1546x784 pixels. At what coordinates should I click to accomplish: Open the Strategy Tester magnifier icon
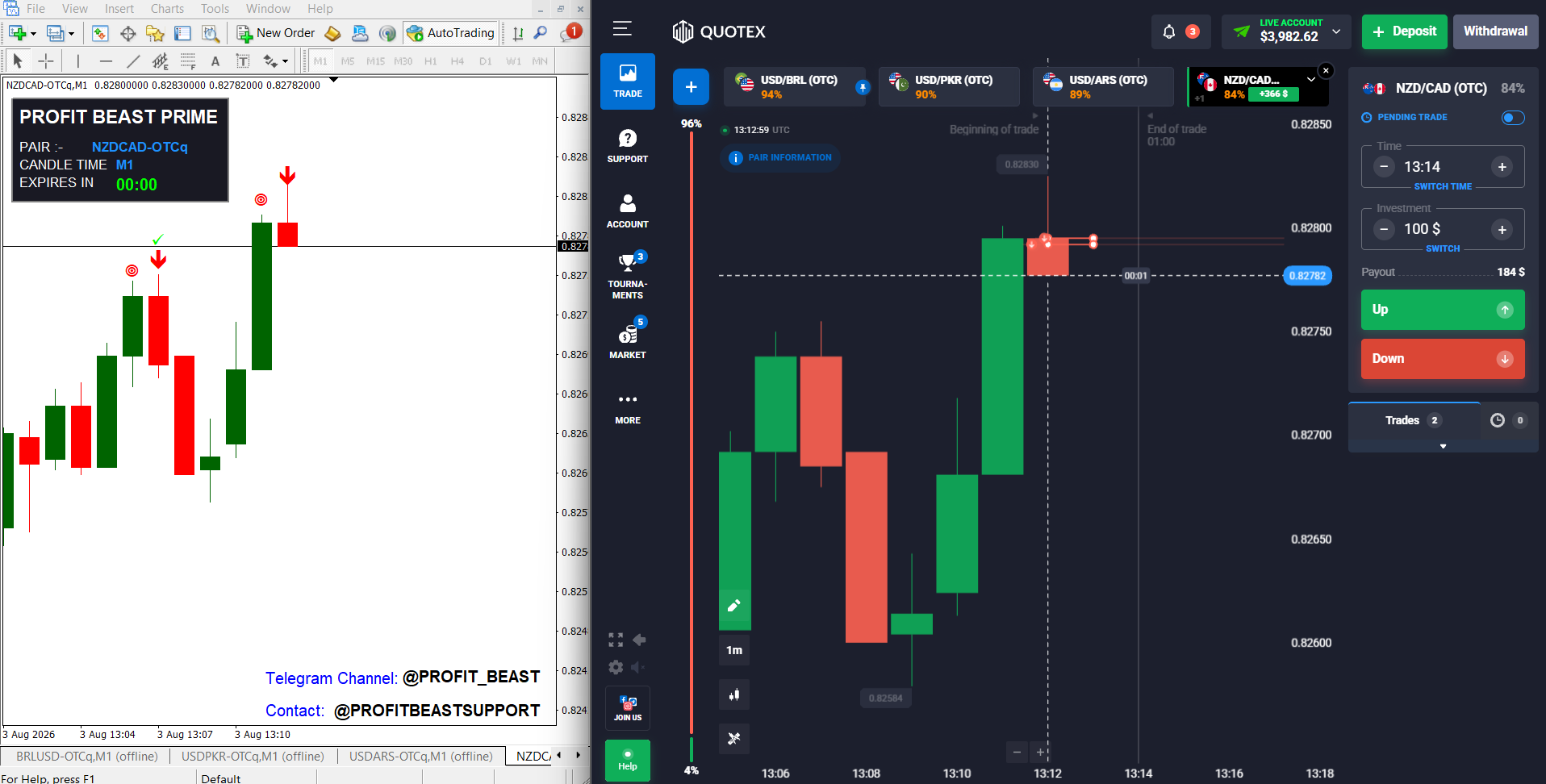click(x=210, y=33)
